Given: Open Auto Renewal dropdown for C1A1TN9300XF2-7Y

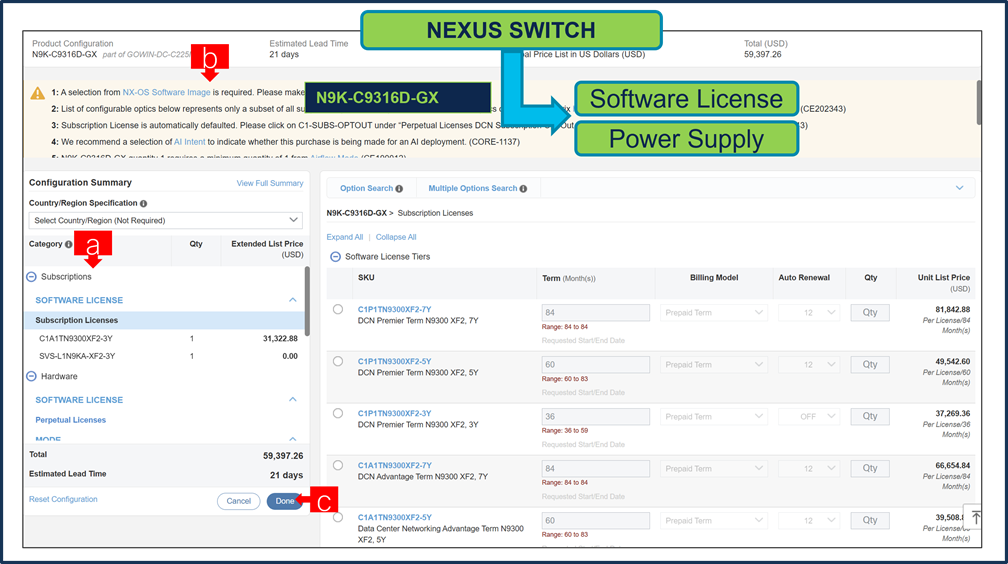Looking at the screenshot, I should [x=809, y=469].
